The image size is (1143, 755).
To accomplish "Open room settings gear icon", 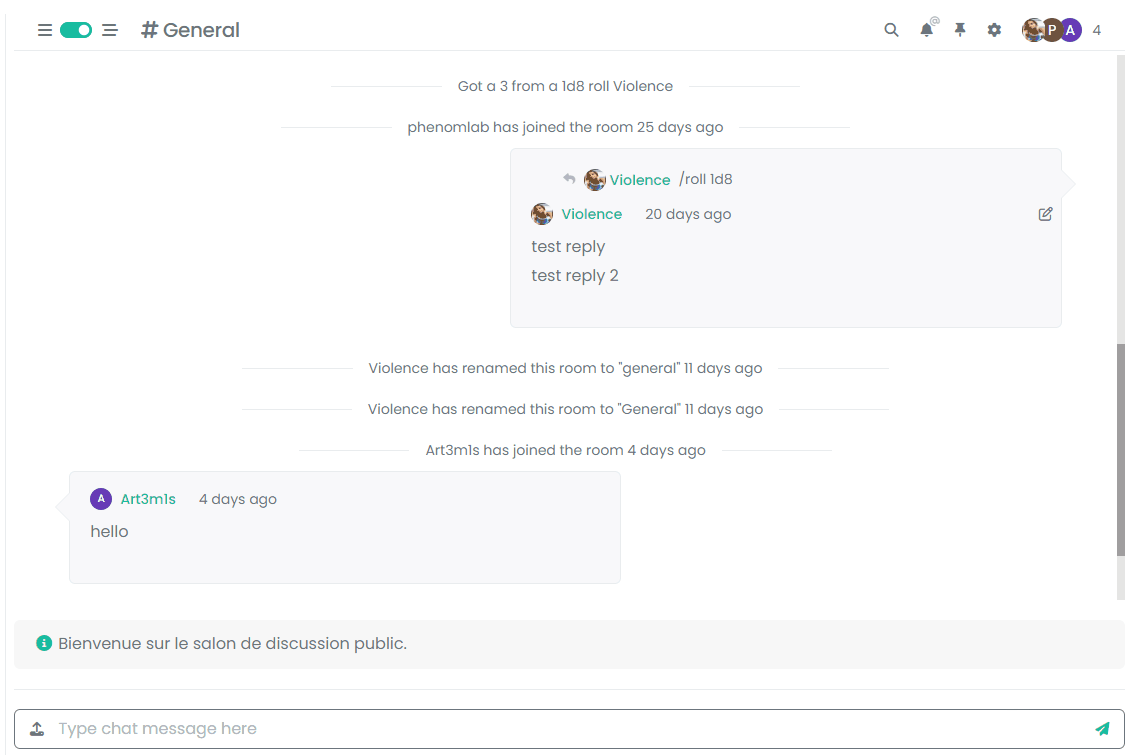I will click(x=994, y=30).
